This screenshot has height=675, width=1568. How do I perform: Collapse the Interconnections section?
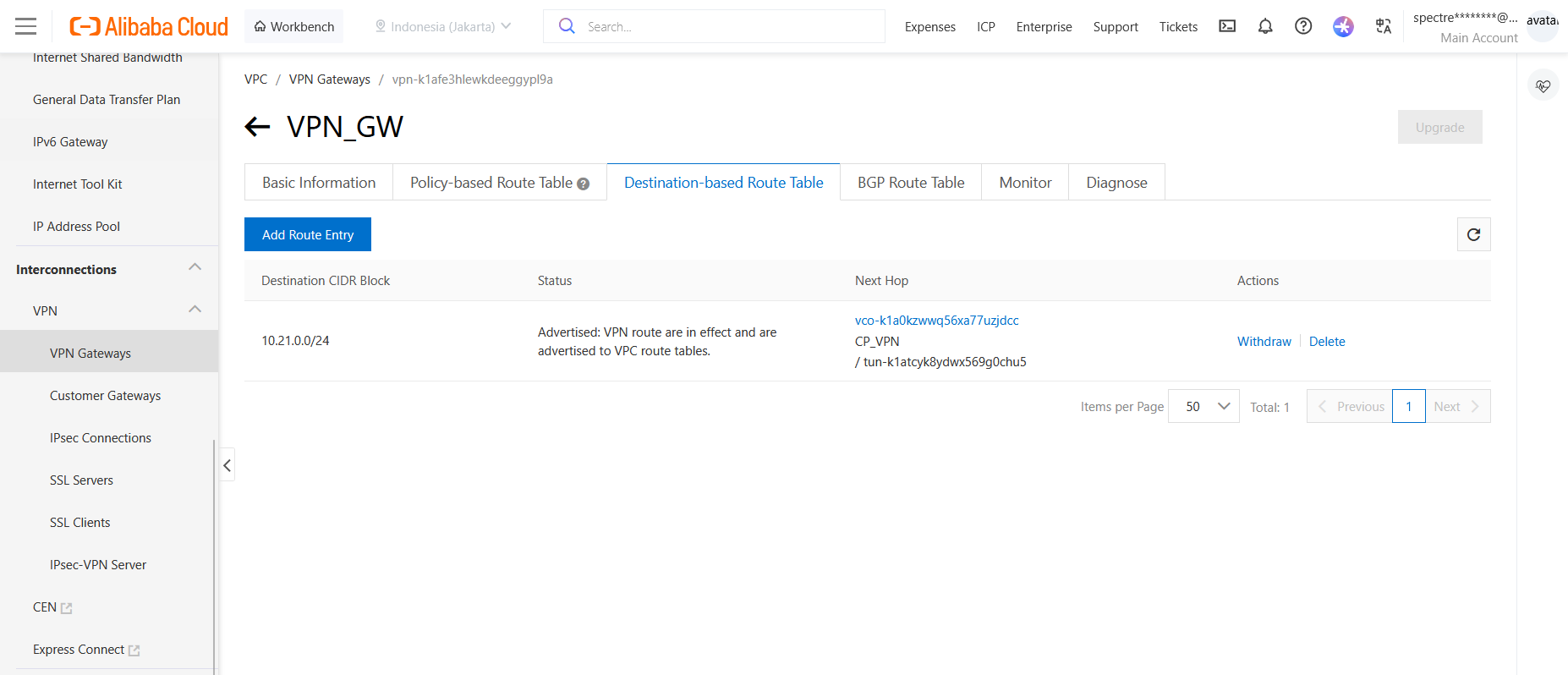(x=195, y=268)
